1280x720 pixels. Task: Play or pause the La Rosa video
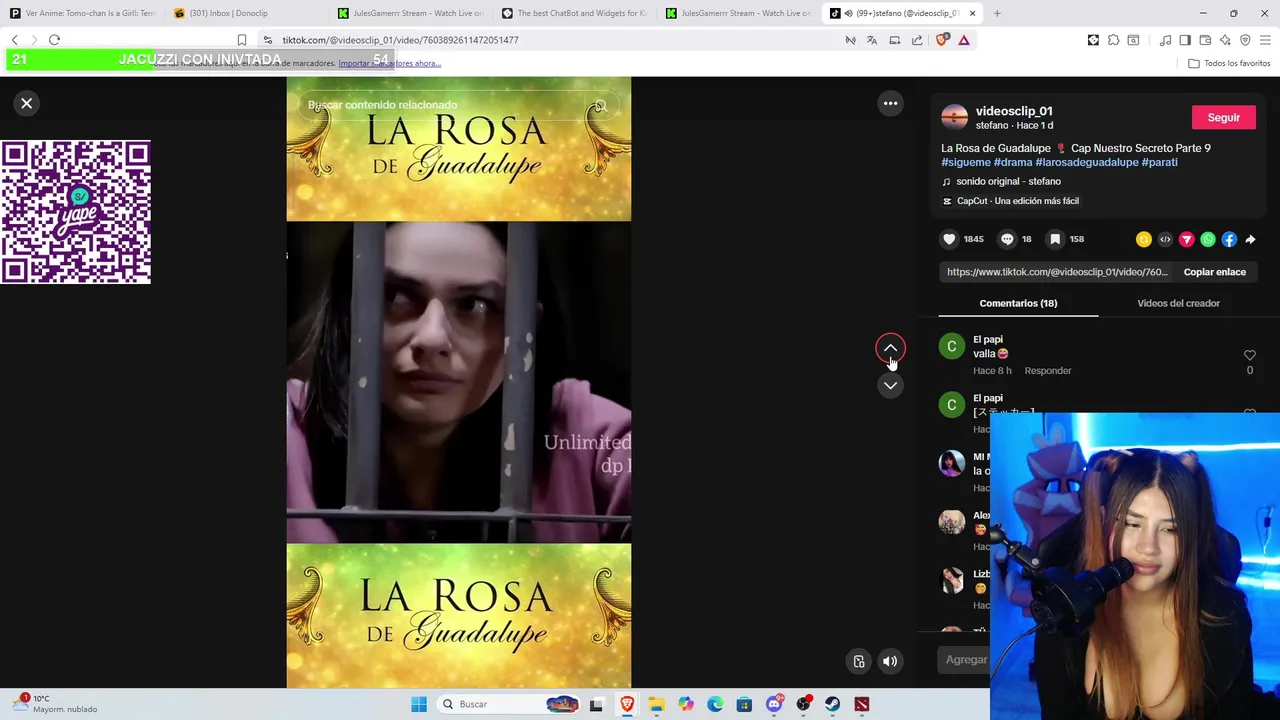click(459, 382)
